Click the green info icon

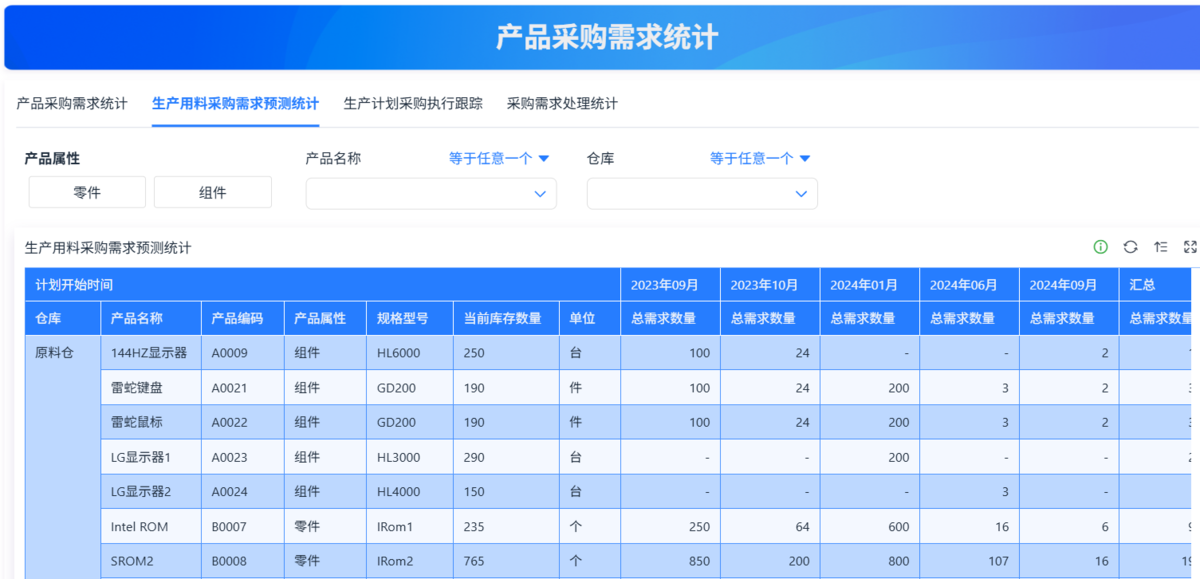1100,247
